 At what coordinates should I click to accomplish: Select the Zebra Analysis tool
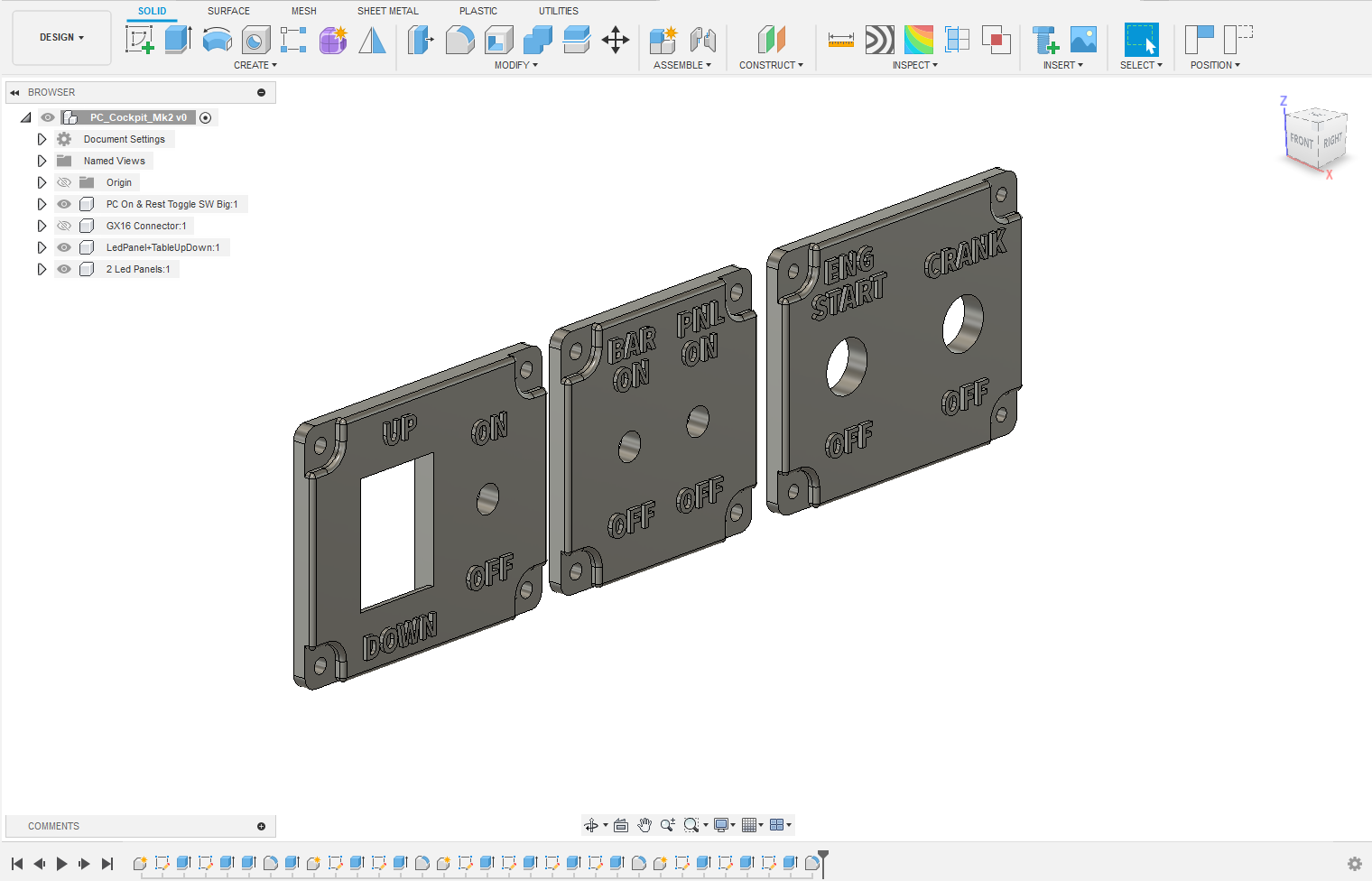coord(879,40)
